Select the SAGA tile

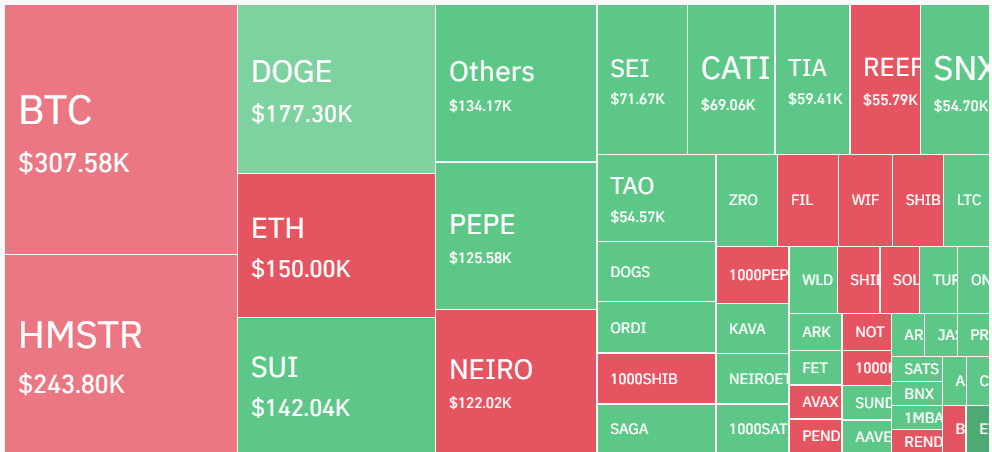[x=656, y=429]
